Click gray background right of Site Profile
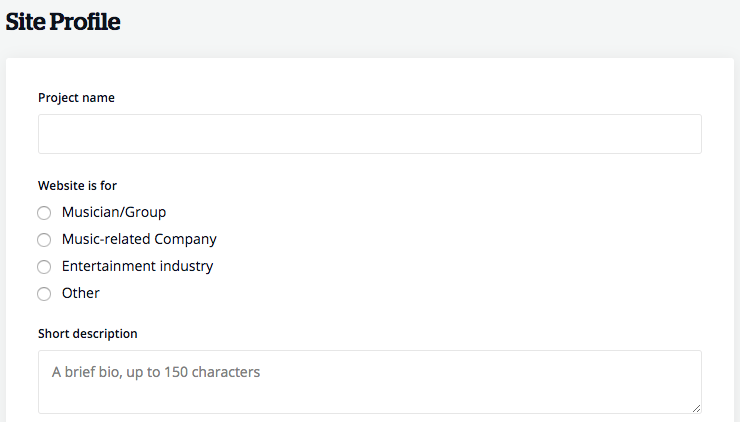Viewport: 740px width, 422px height. click(450, 24)
